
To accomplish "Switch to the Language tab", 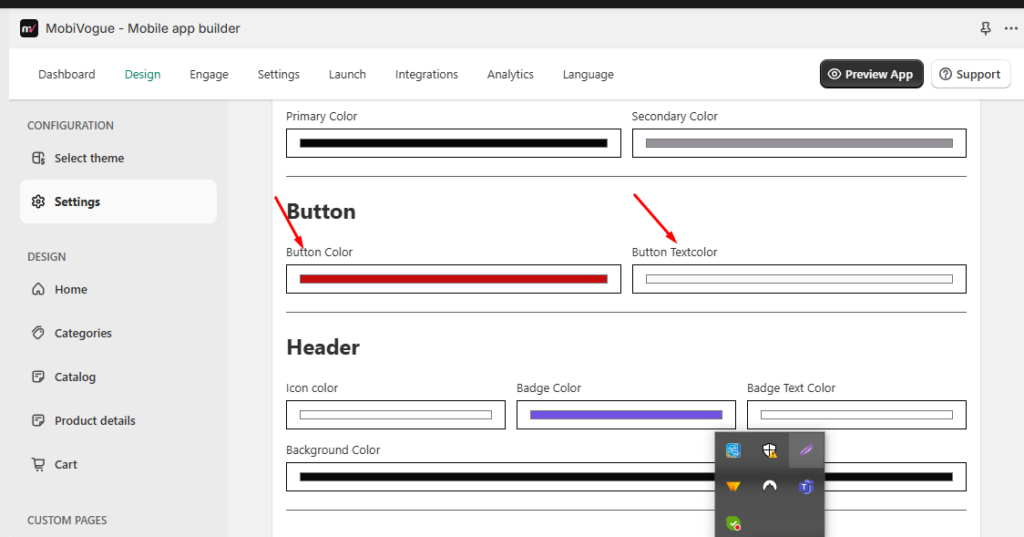I will tap(588, 74).
